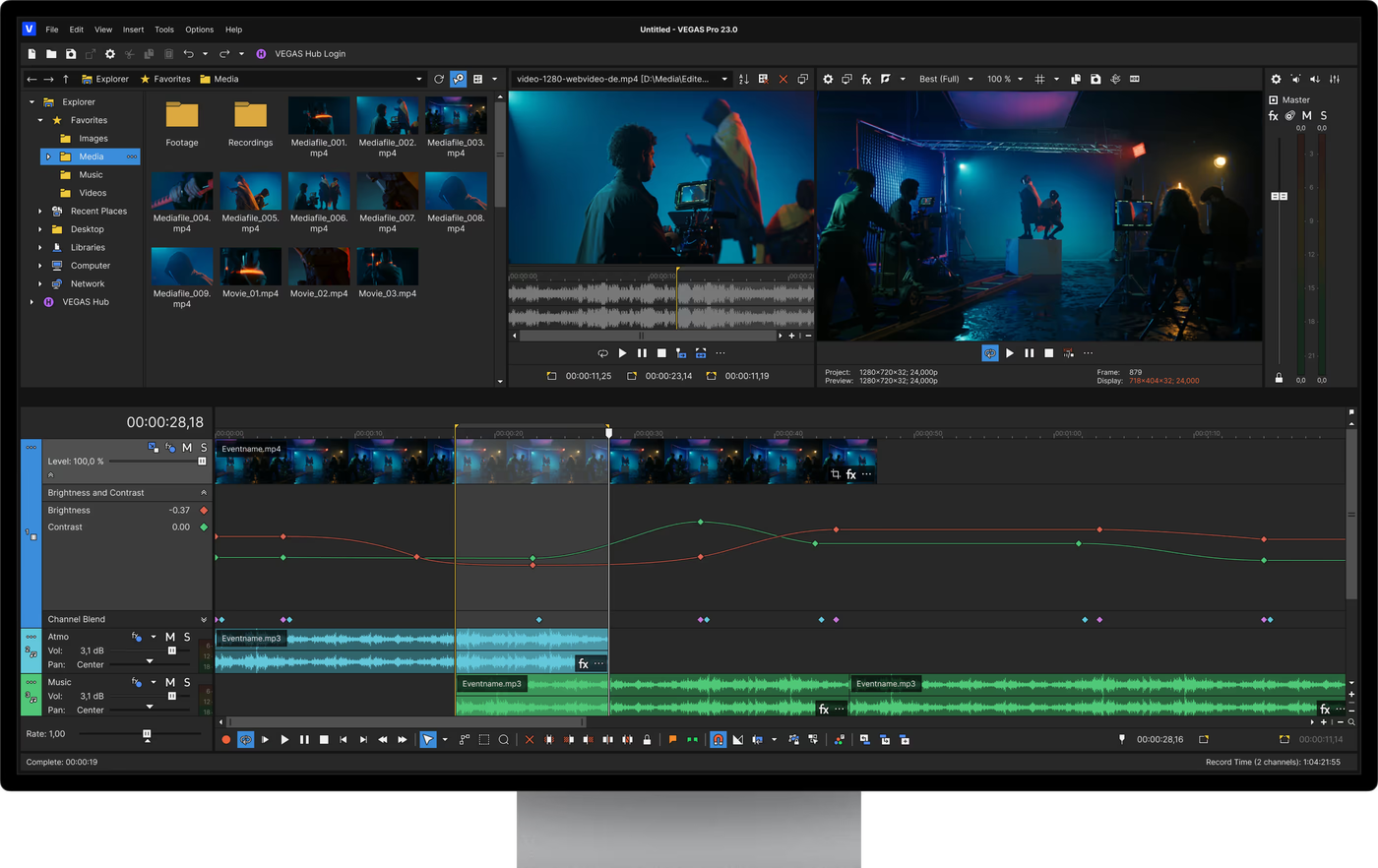Image resolution: width=1378 pixels, height=868 pixels.
Task: Open trimmer media file dropdown
Action: (724, 79)
